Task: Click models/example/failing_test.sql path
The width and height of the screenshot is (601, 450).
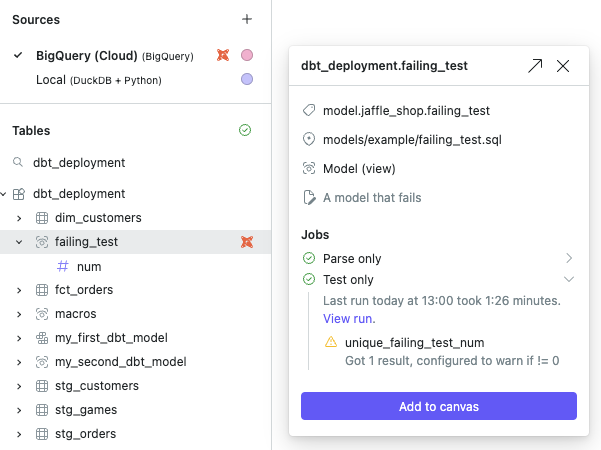Action: [412, 140]
